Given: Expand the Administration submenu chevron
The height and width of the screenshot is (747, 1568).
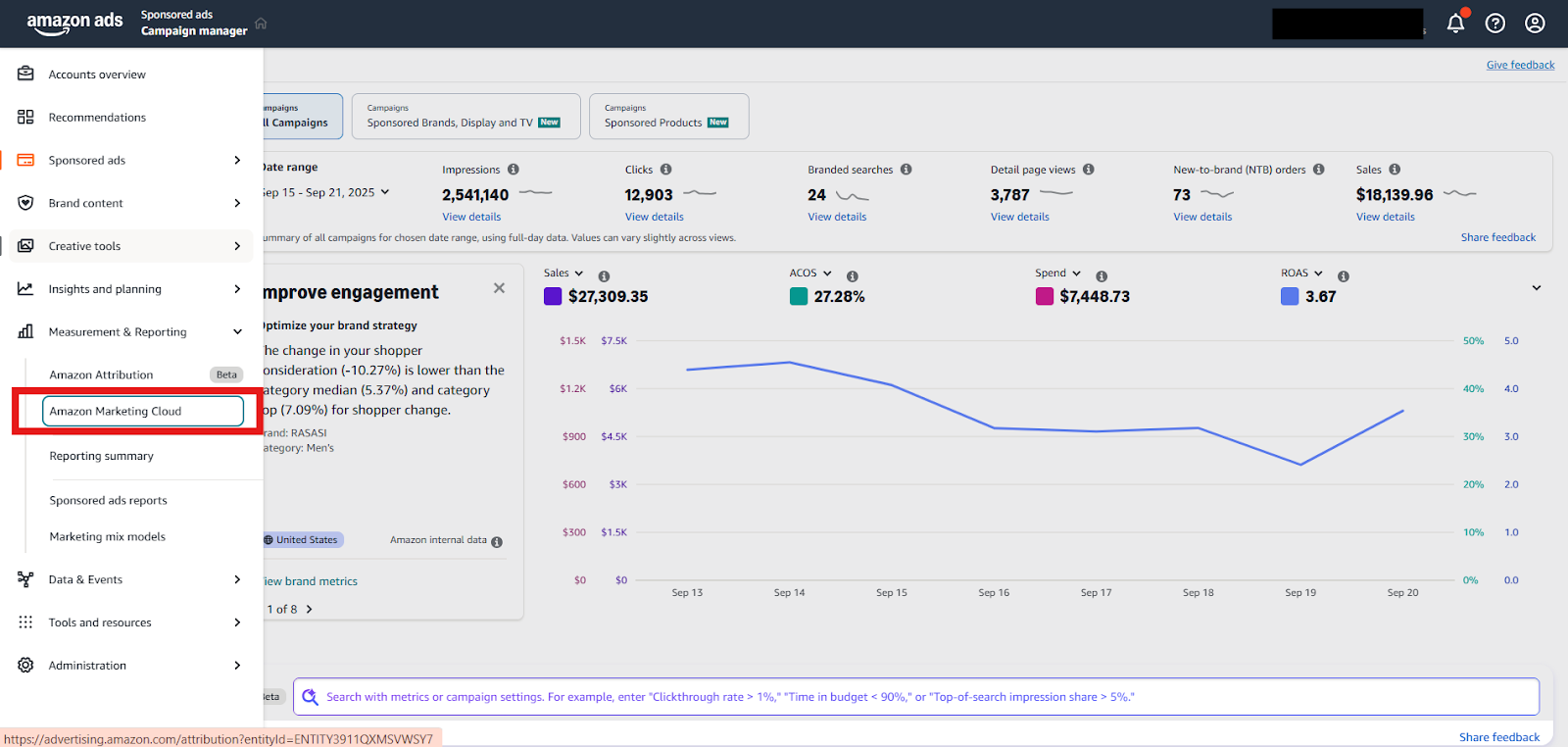Looking at the screenshot, I should [237, 665].
